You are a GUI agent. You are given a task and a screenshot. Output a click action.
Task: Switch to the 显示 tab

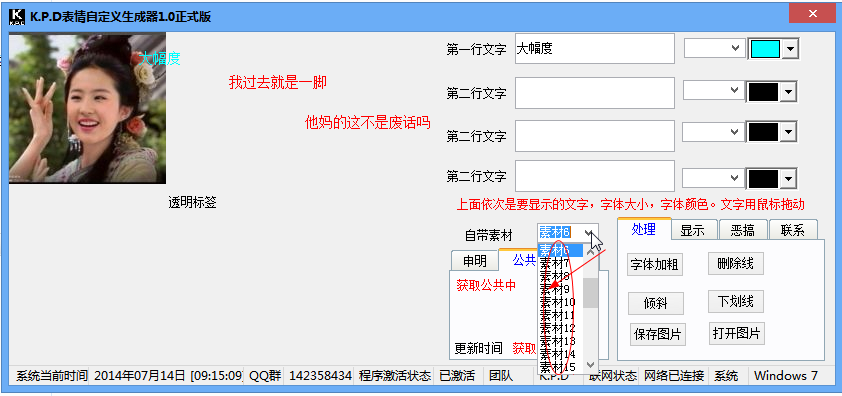point(693,231)
